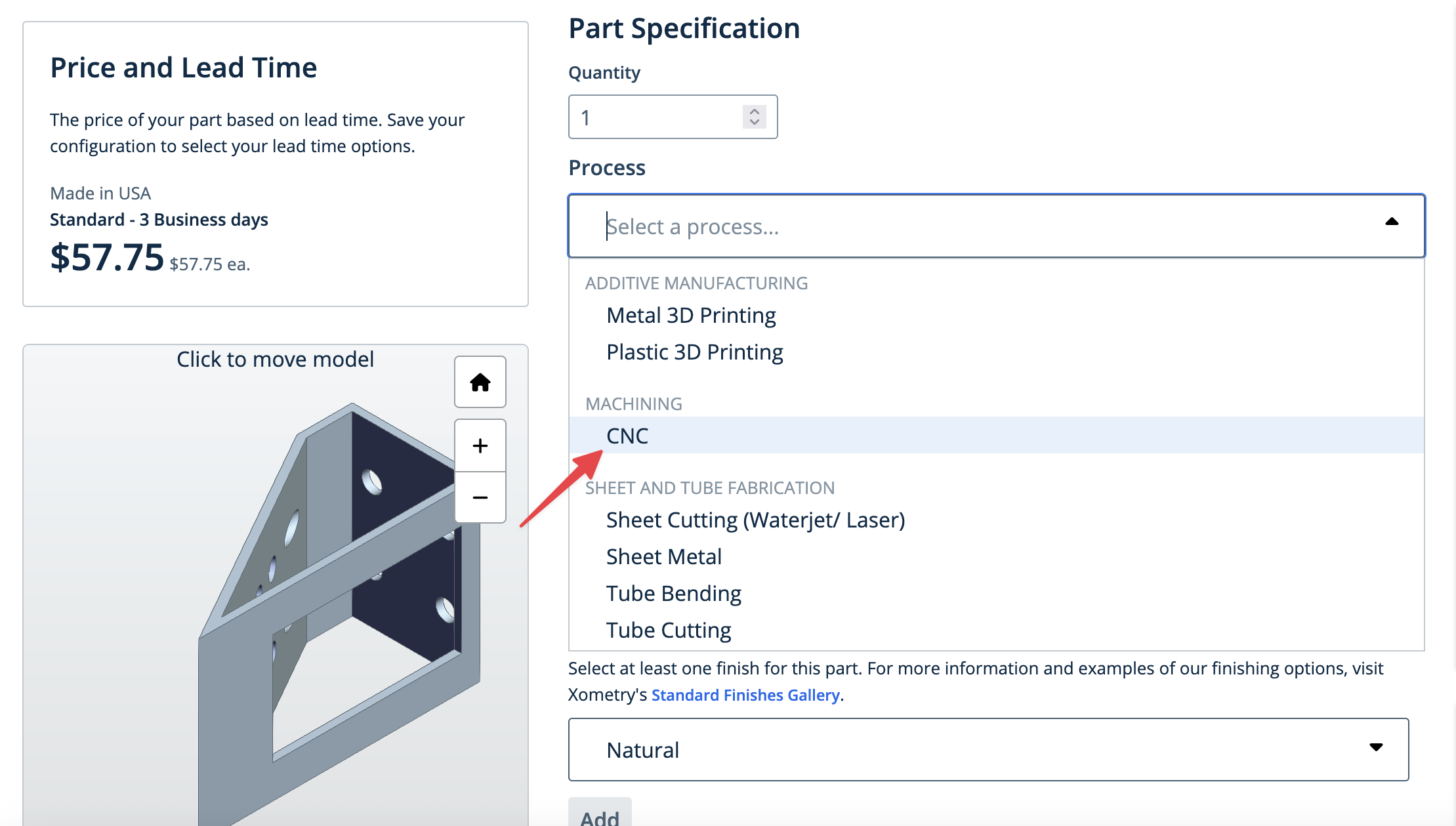Select Plastic 3D Printing process
Image resolution: width=1456 pixels, height=826 pixels.
(996, 352)
